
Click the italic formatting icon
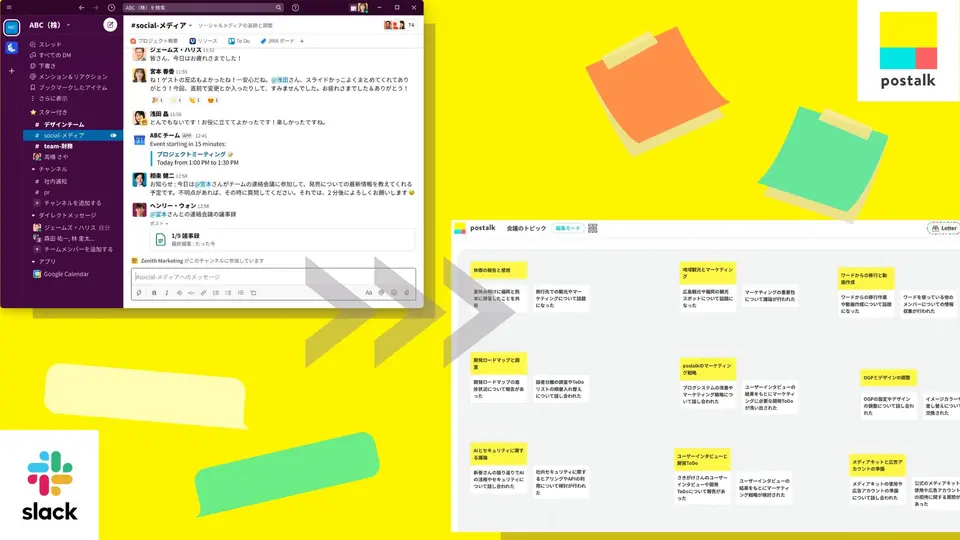pos(166,293)
